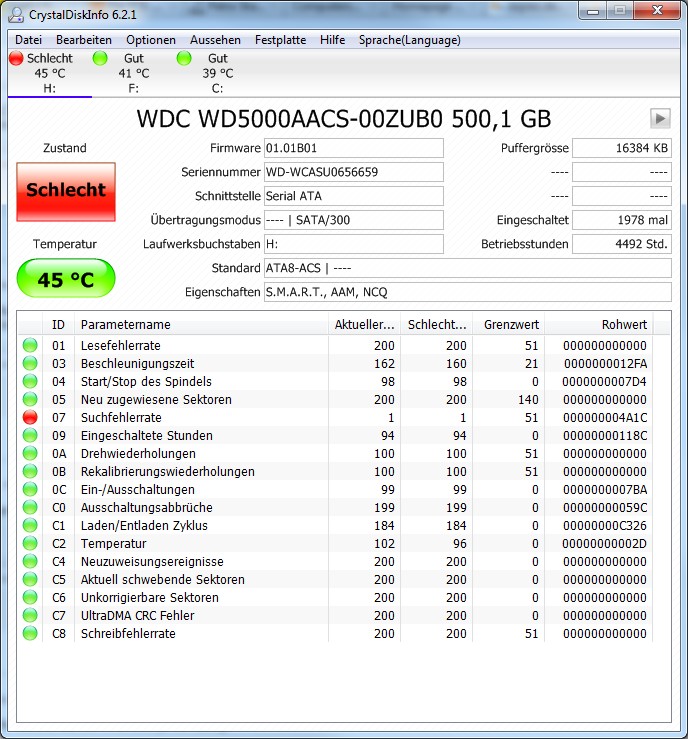Click the Aktueller... column header
Screen dimensions: 688x739
[364, 325]
